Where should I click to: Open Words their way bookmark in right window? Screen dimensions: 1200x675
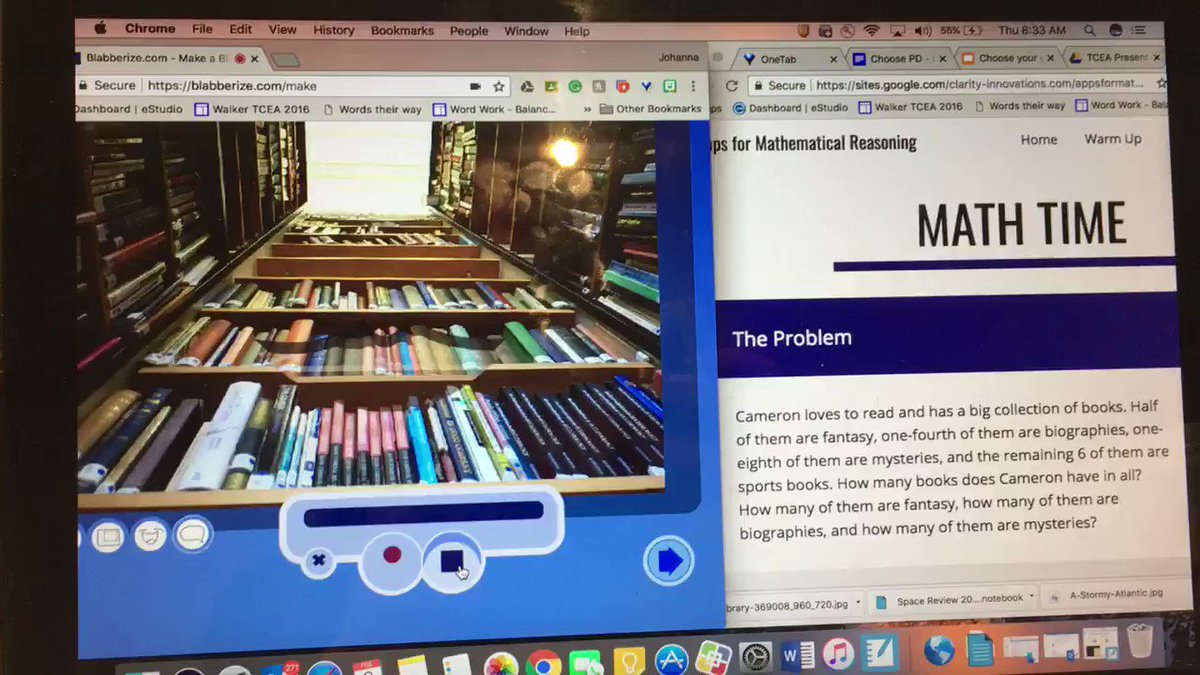[1019, 105]
